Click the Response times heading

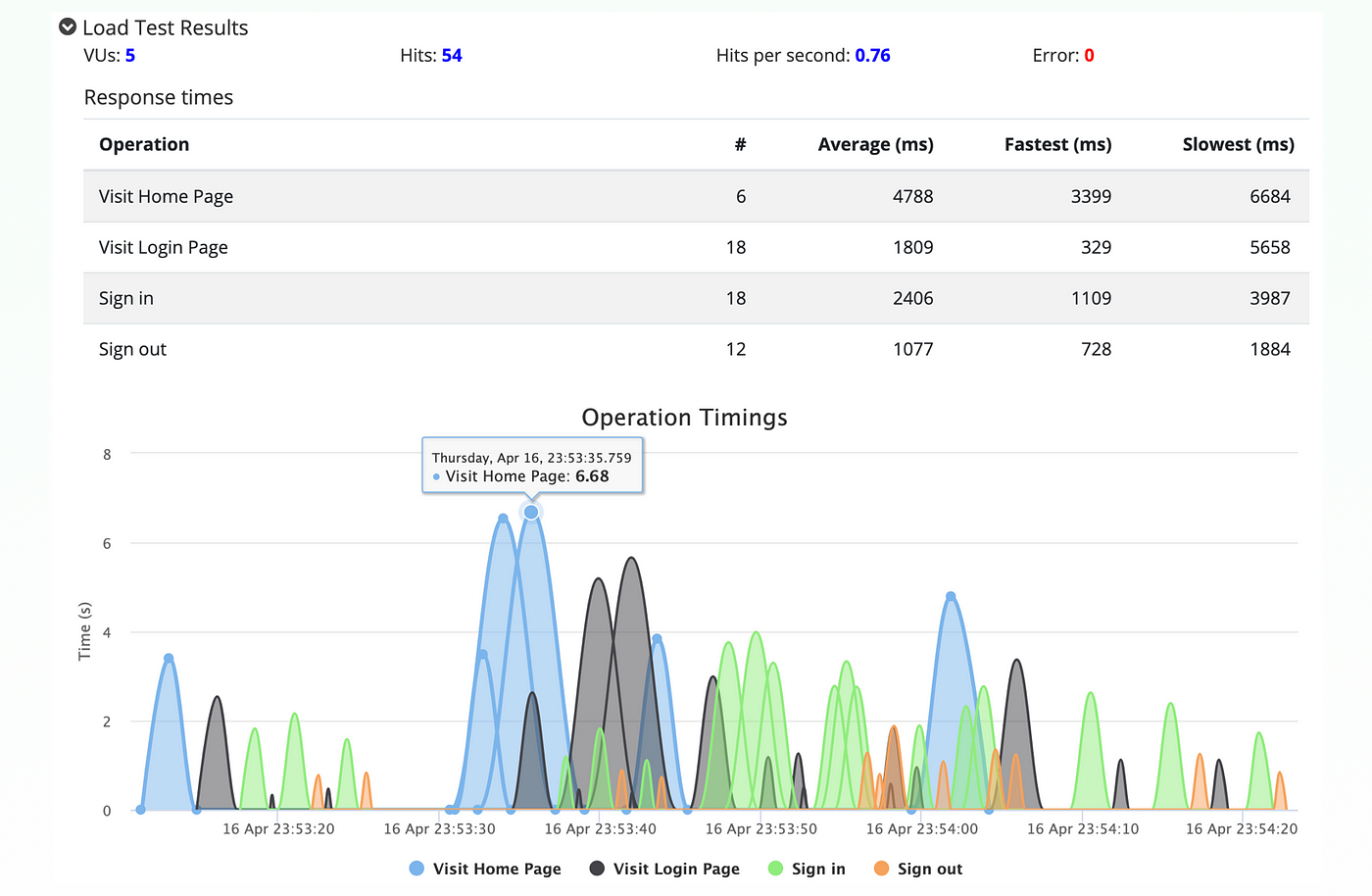click(x=159, y=97)
